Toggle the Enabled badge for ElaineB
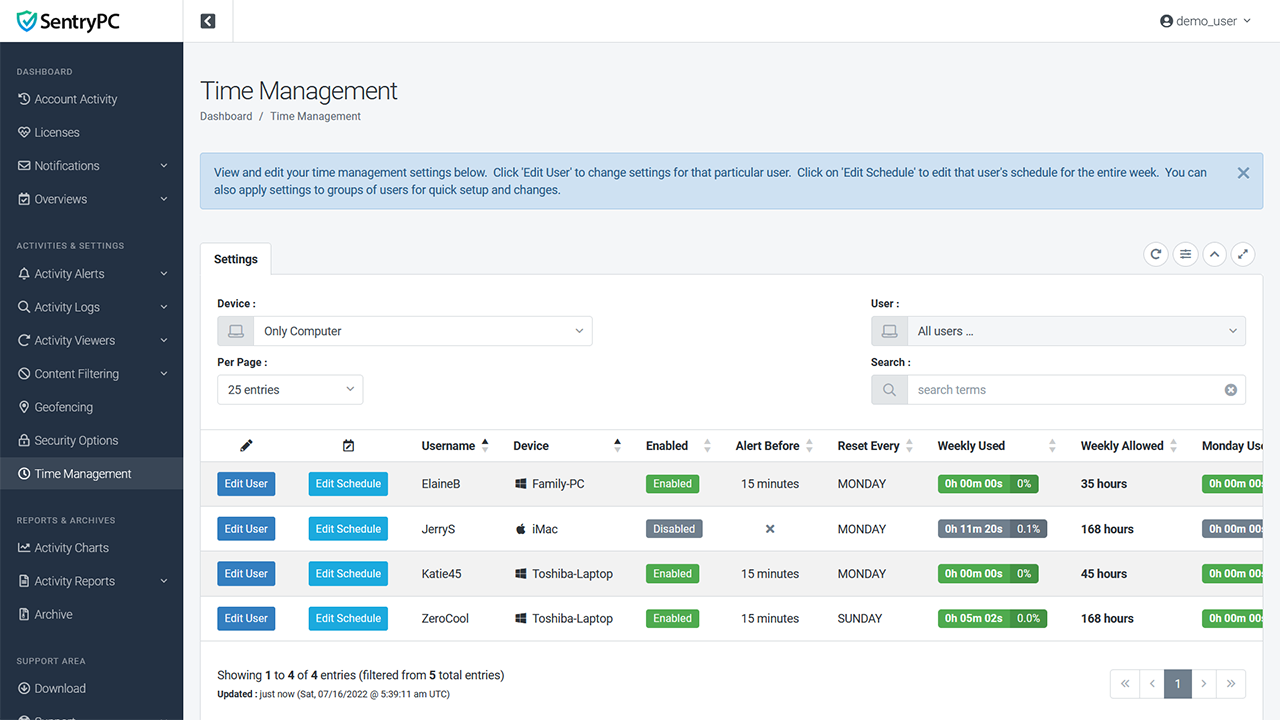 point(672,484)
